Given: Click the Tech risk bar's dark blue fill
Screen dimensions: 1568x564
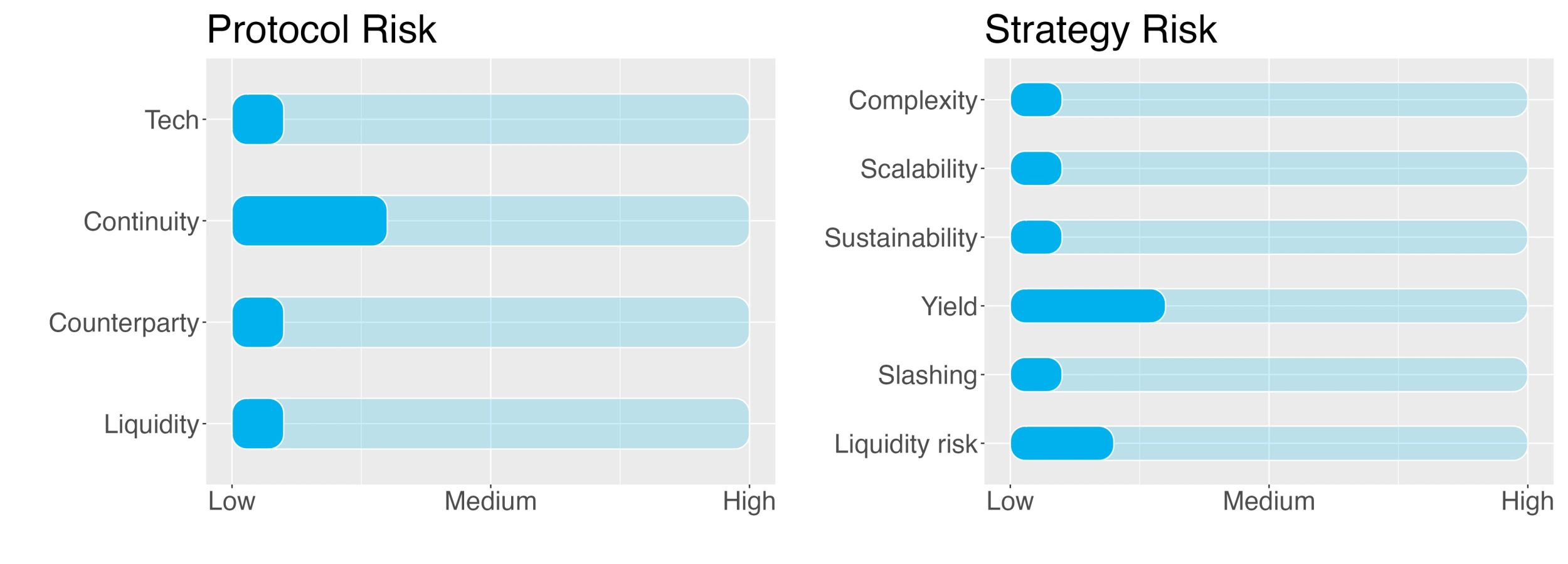Looking at the screenshot, I should click(258, 119).
